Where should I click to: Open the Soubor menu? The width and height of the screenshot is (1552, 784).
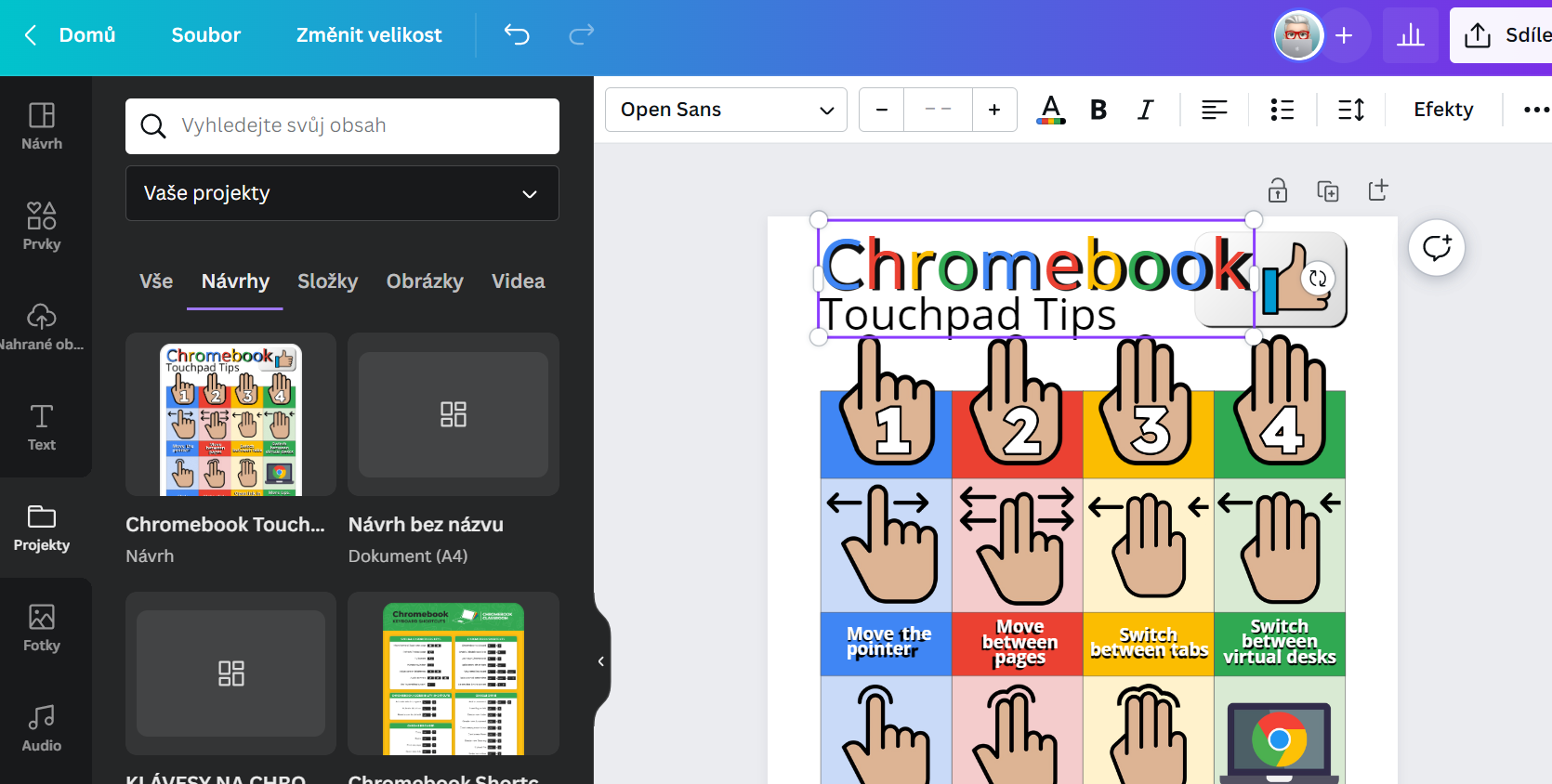click(206, 35)
